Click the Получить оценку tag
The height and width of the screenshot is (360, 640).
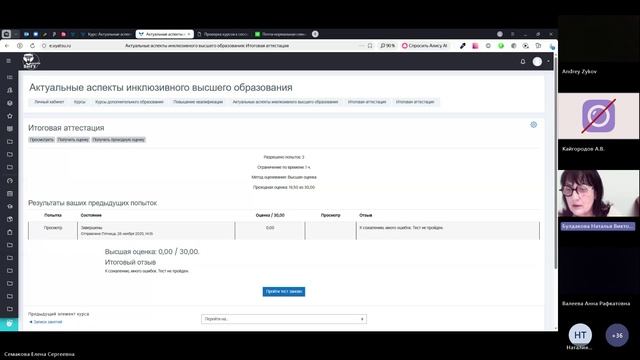[73, 140]
